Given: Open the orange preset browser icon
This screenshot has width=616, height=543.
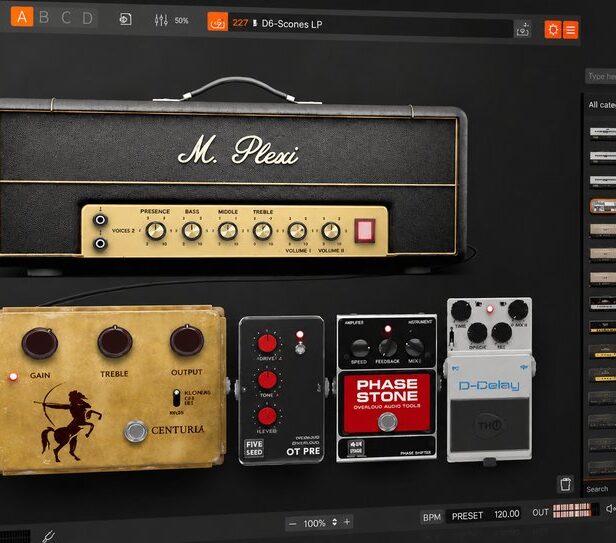Looking at the screenshot, I should coord(217,22).
